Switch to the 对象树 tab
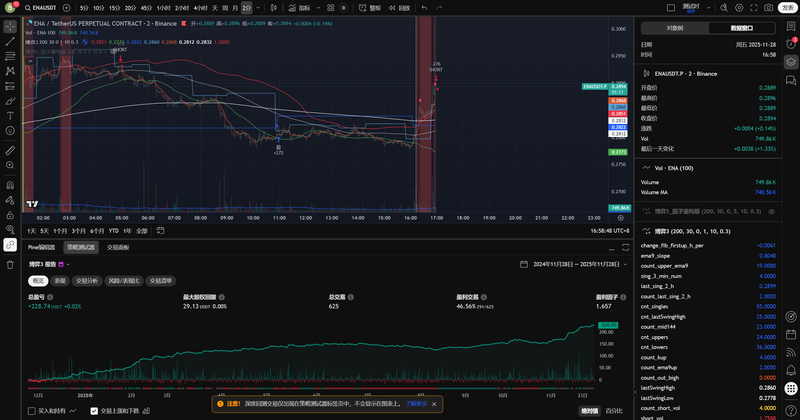 675,28
